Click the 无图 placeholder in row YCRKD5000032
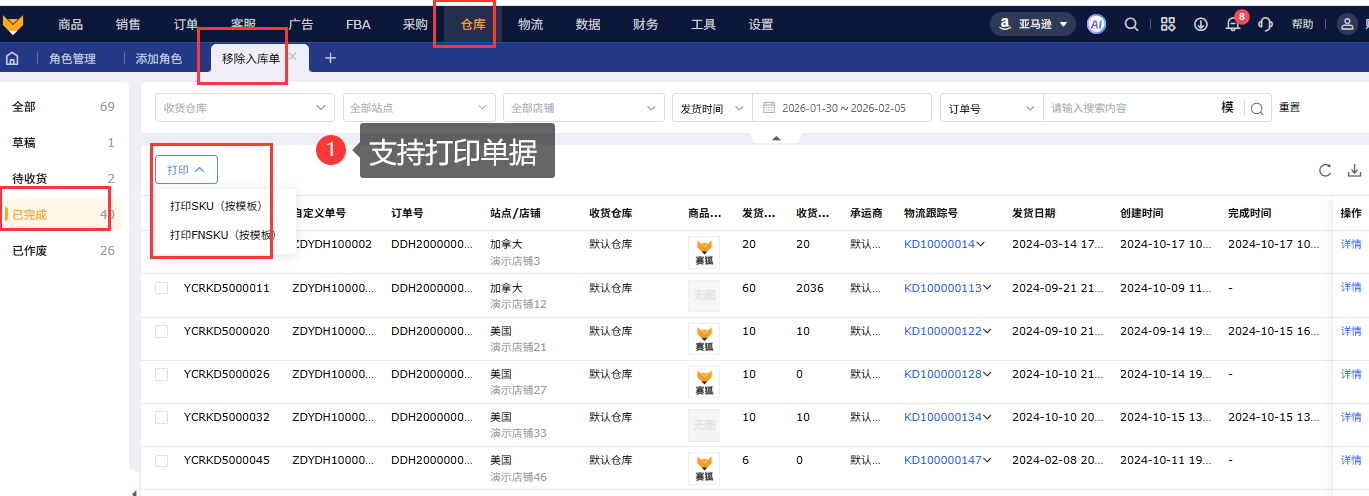 (x=704, y=425)
